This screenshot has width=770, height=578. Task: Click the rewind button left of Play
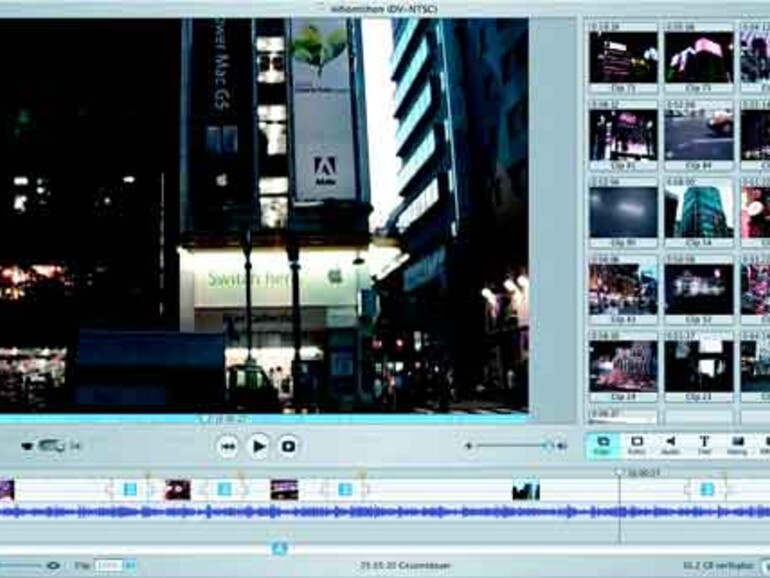pyautogui.click(x=228, y=446)
